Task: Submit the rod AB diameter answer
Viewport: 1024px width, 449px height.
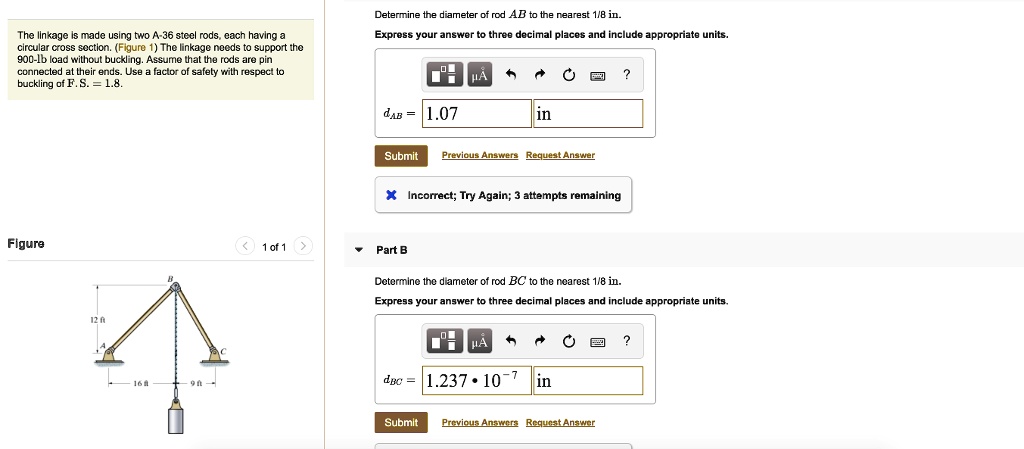Action: pyautogui.click(x=401, y=156)
